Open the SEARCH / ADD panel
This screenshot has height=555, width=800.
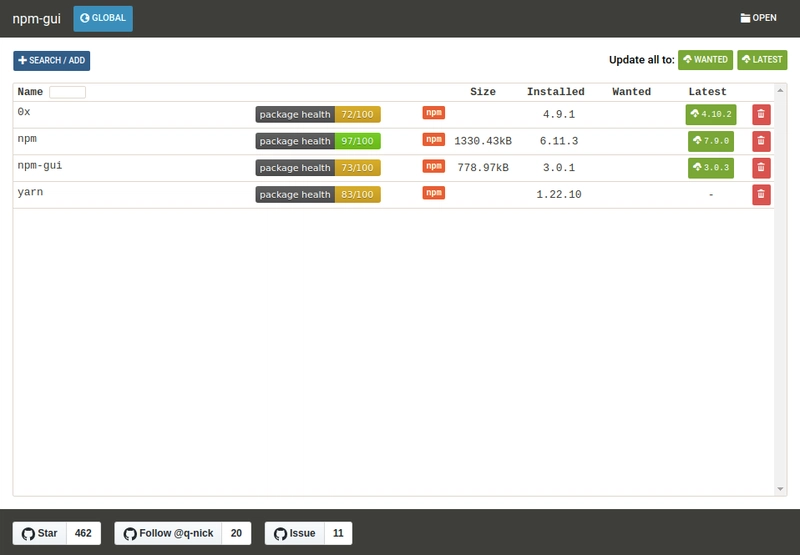pyautogui.click(x=52, y=61)
